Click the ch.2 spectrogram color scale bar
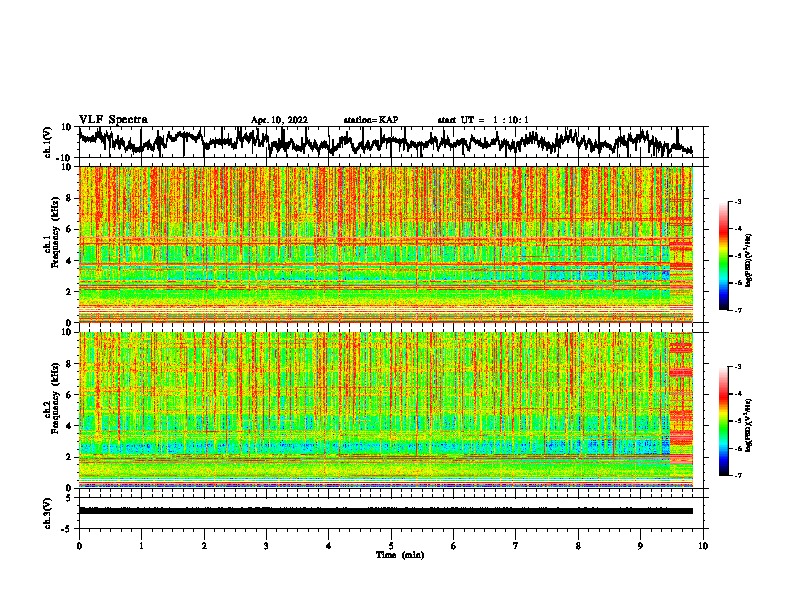 pyautogui.click(x=724, y=421)
